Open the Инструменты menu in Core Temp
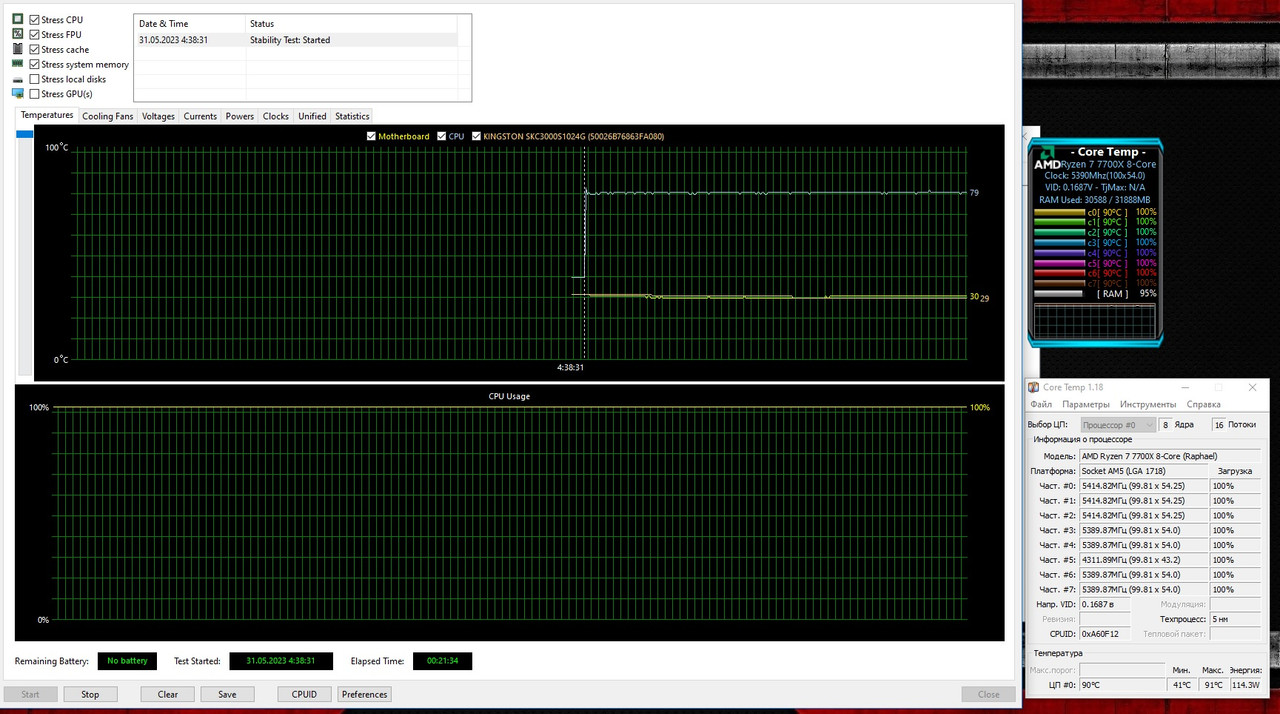 tap(1148, 404)
